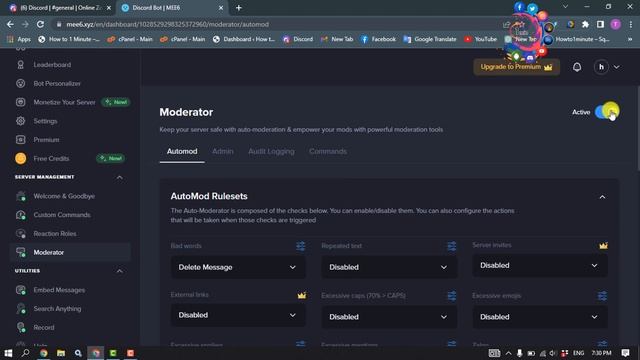
Task: Collapse the Utilities sidebar group
Action: (119, 271)
